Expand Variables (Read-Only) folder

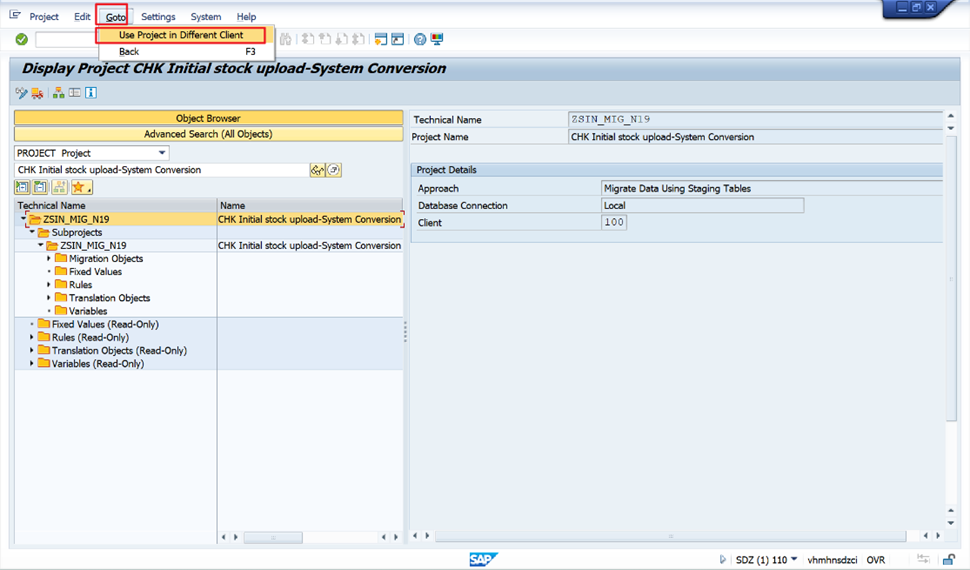[32, 363]
